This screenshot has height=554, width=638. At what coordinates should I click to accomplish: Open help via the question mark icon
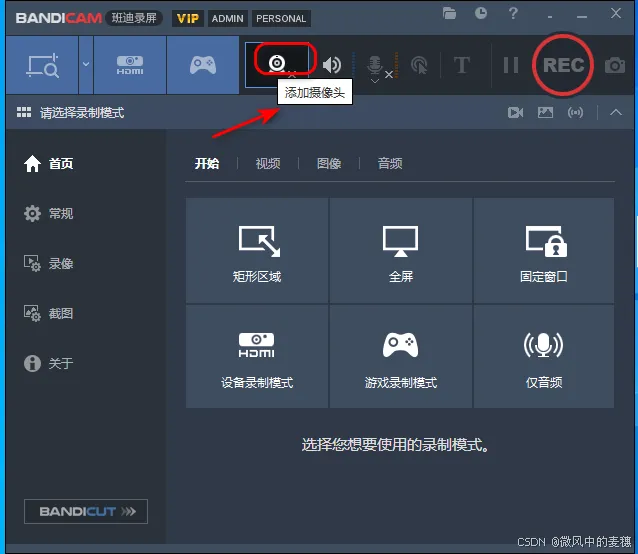tap(513, 13)
